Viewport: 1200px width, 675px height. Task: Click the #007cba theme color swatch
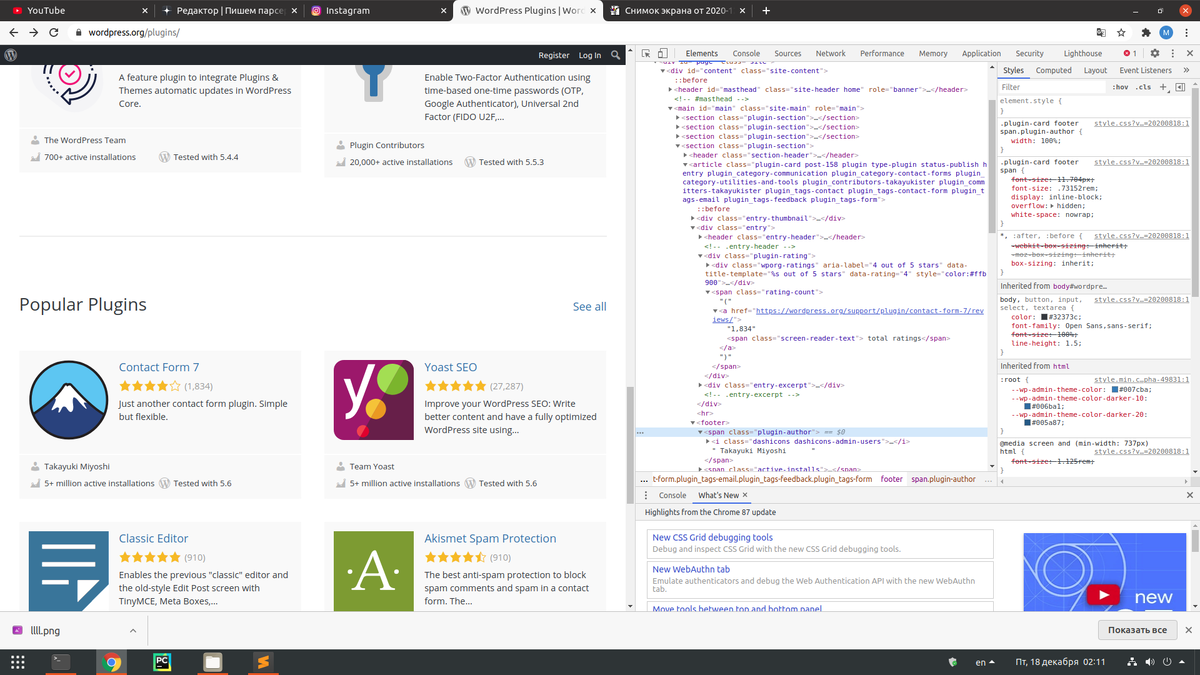pos(1116,388)
